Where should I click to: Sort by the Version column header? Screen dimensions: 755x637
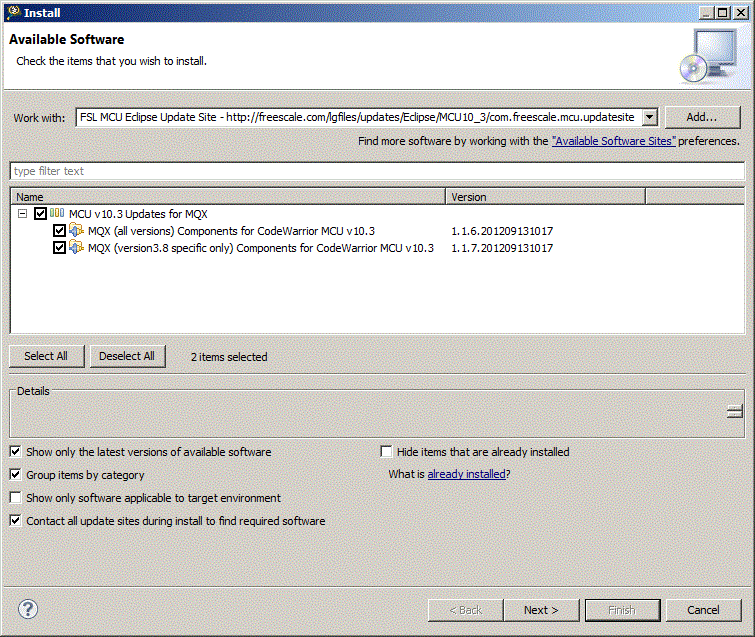546,197
